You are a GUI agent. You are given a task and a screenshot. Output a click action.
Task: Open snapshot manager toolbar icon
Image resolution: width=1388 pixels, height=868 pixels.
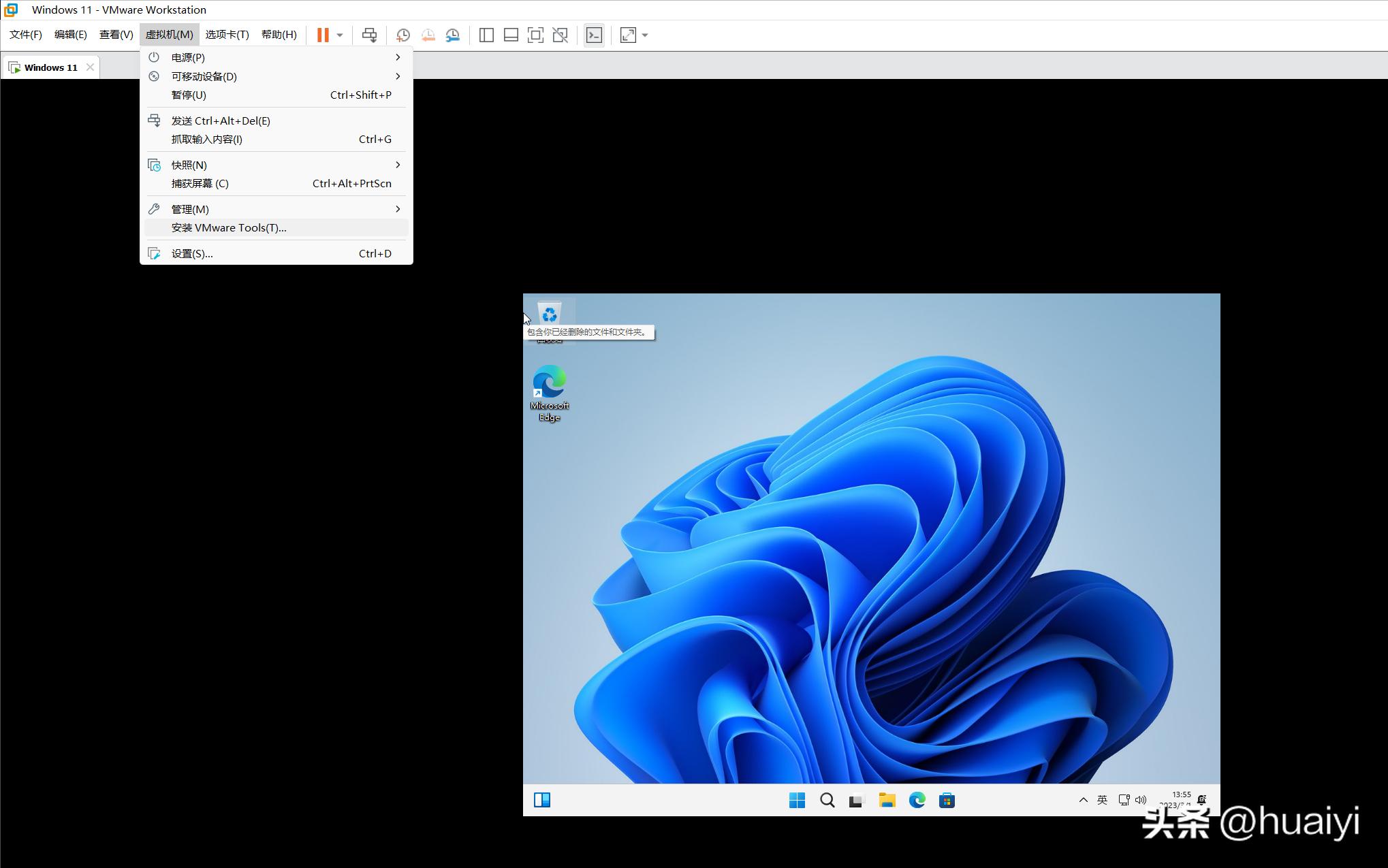pyautogui.click(x=452, y=35)
